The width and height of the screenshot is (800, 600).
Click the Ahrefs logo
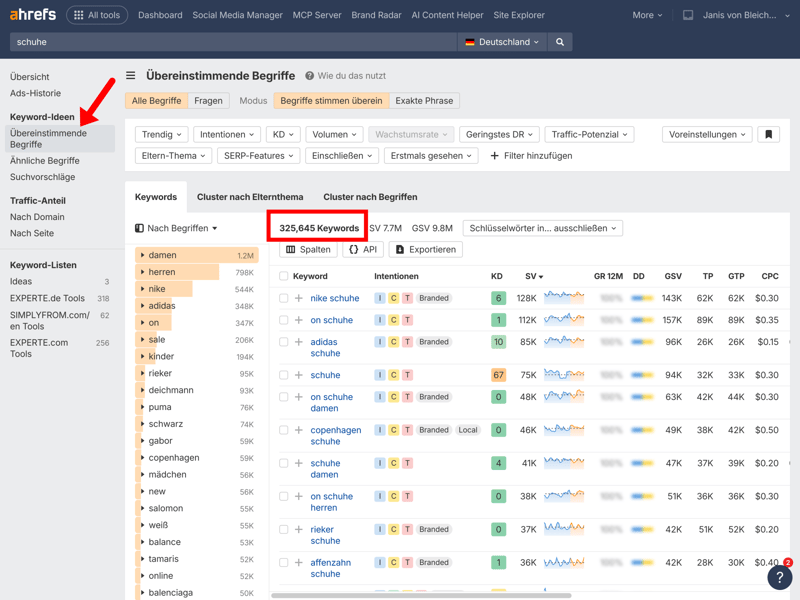coord(32,15)
